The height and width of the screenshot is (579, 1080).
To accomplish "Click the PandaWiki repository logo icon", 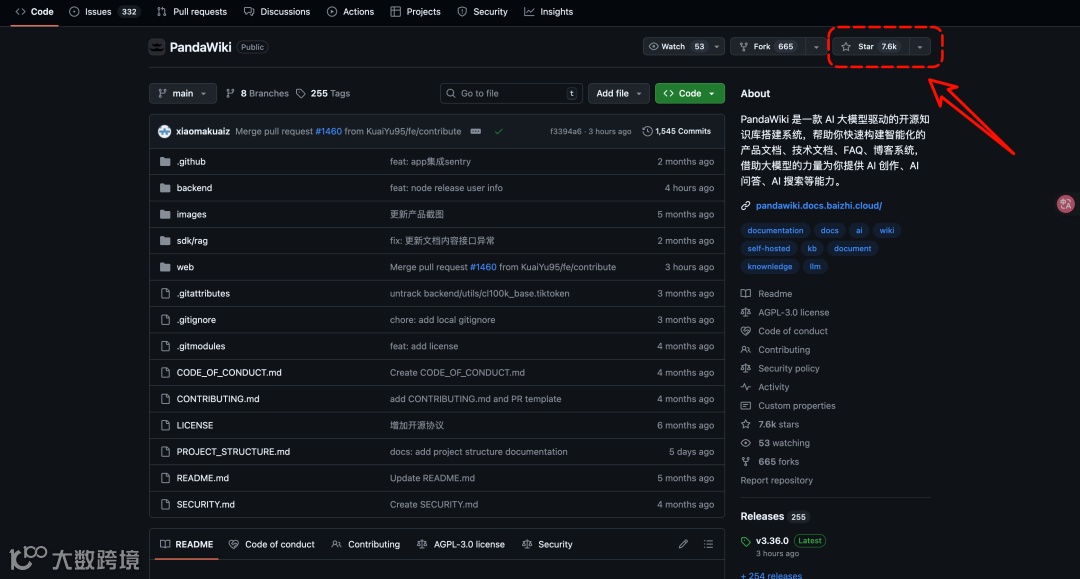I will pos(157,47).
